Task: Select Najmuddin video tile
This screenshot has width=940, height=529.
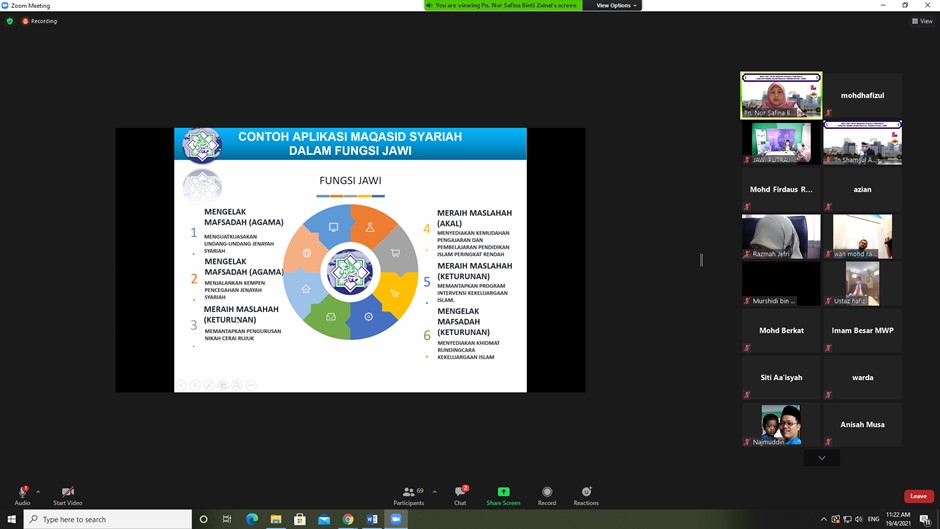Action: 781,425
